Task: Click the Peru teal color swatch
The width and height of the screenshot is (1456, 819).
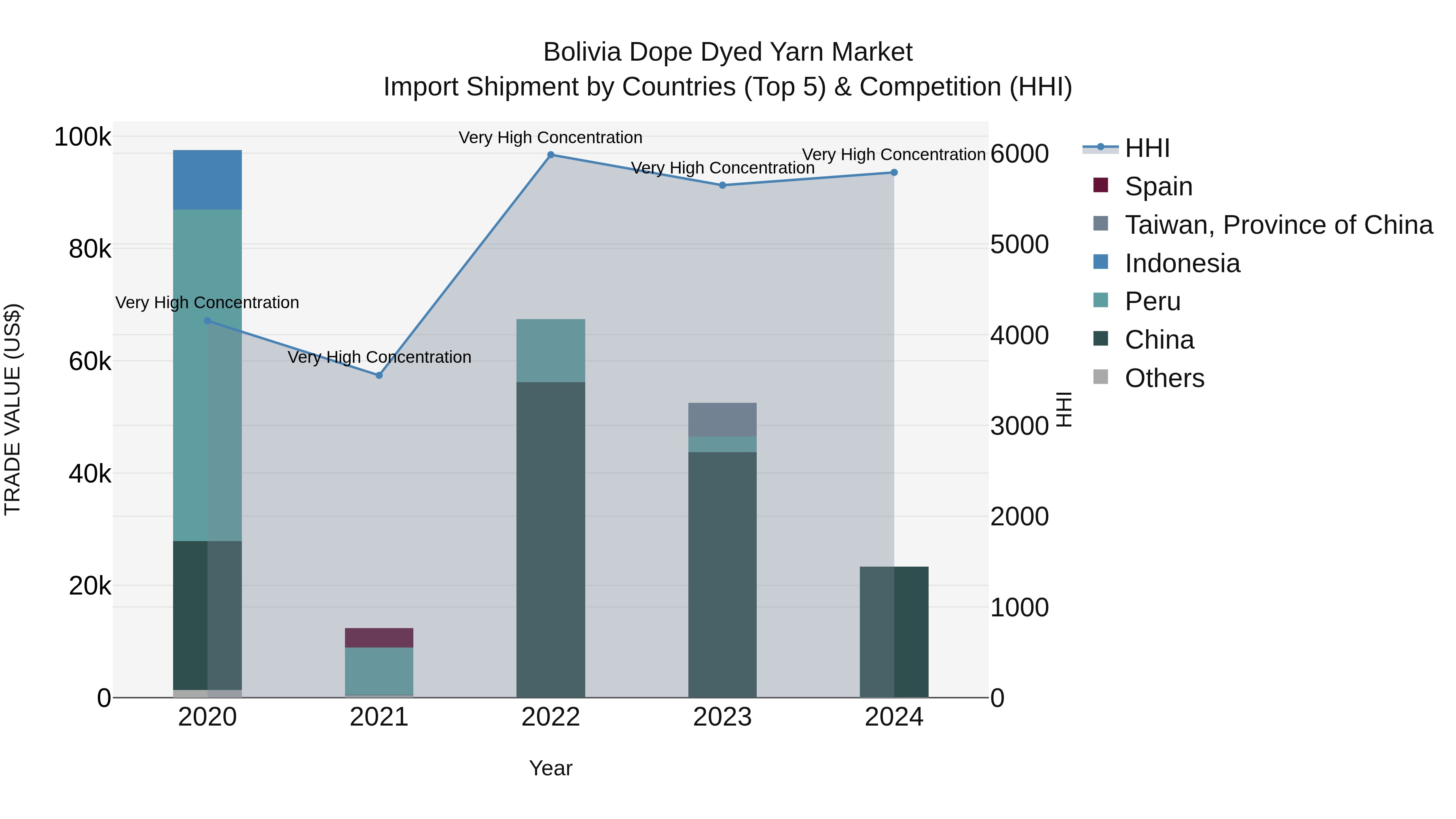Action: point(1100,300)
